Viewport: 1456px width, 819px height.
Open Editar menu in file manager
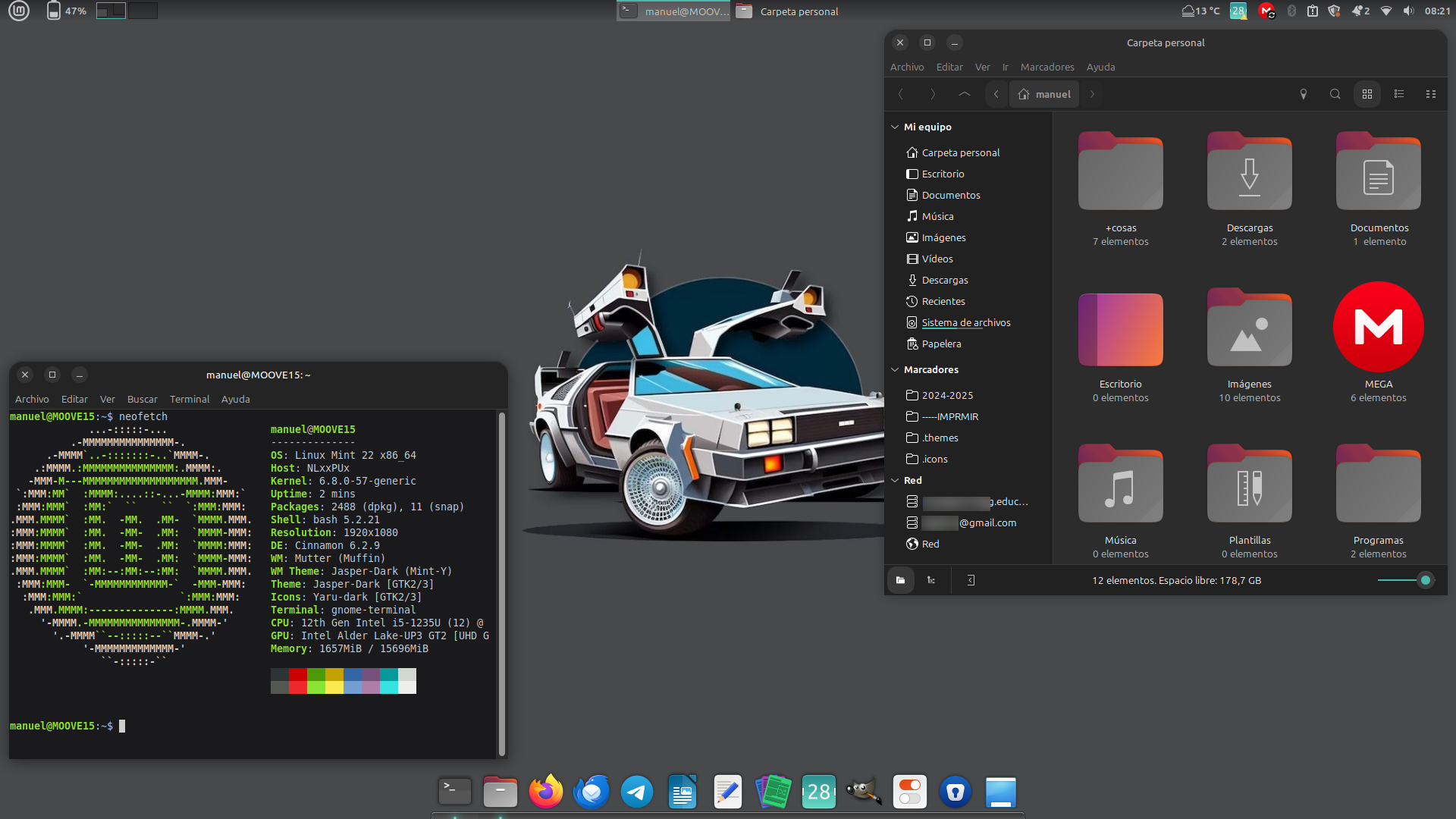point(949,67)
